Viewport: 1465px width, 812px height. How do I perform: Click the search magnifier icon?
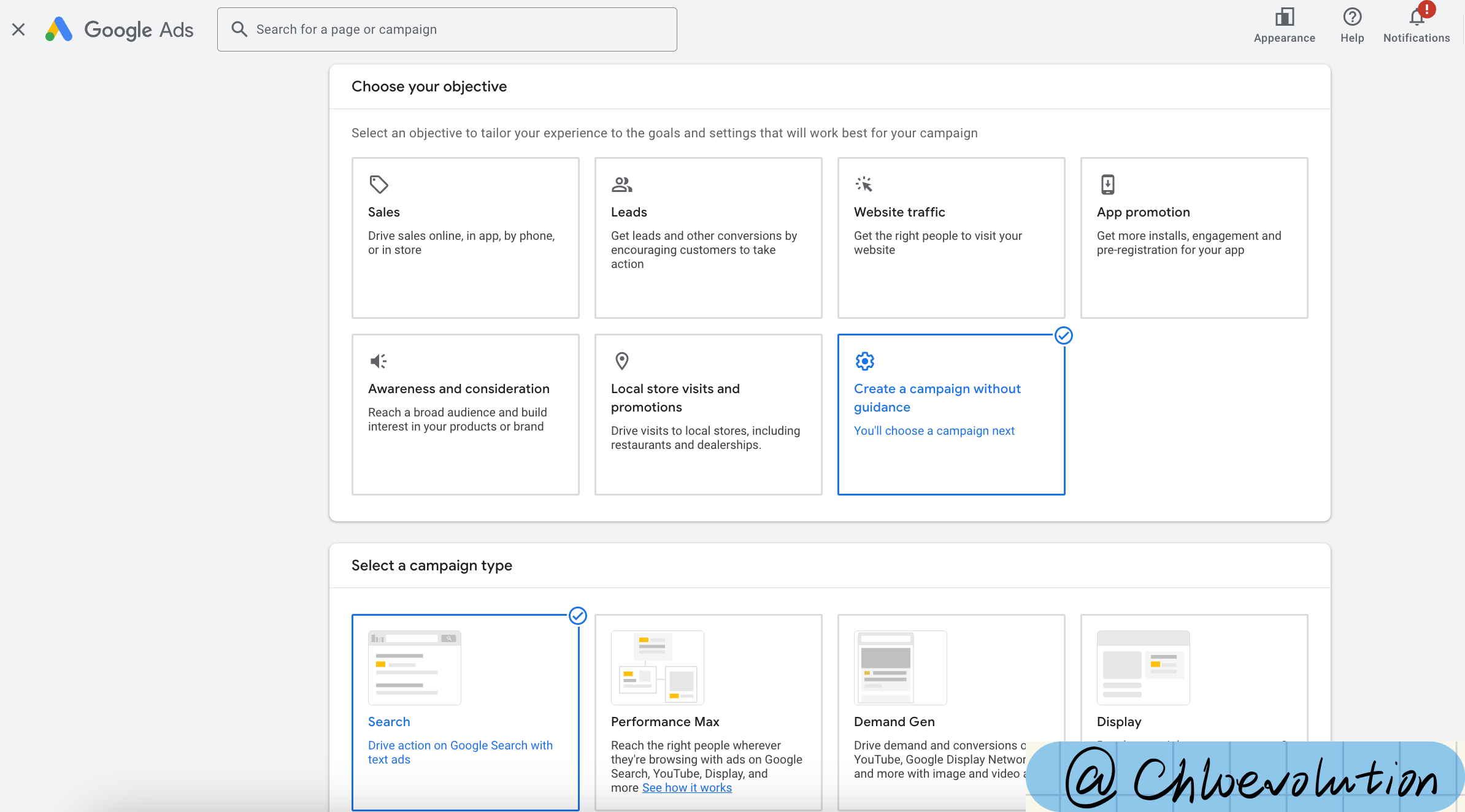click(239, 29)
